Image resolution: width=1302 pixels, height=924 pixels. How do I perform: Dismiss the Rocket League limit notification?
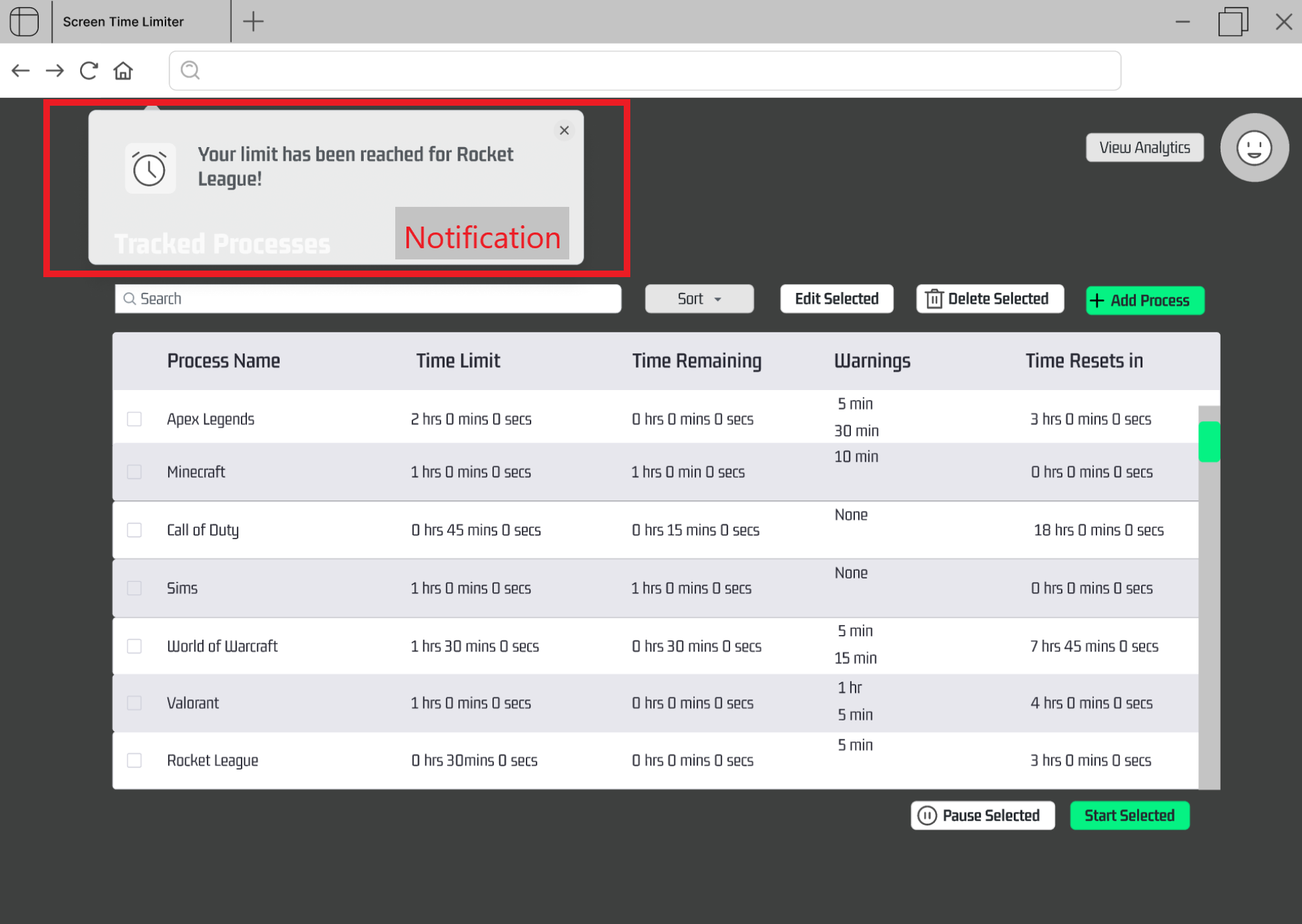point(564,130)
